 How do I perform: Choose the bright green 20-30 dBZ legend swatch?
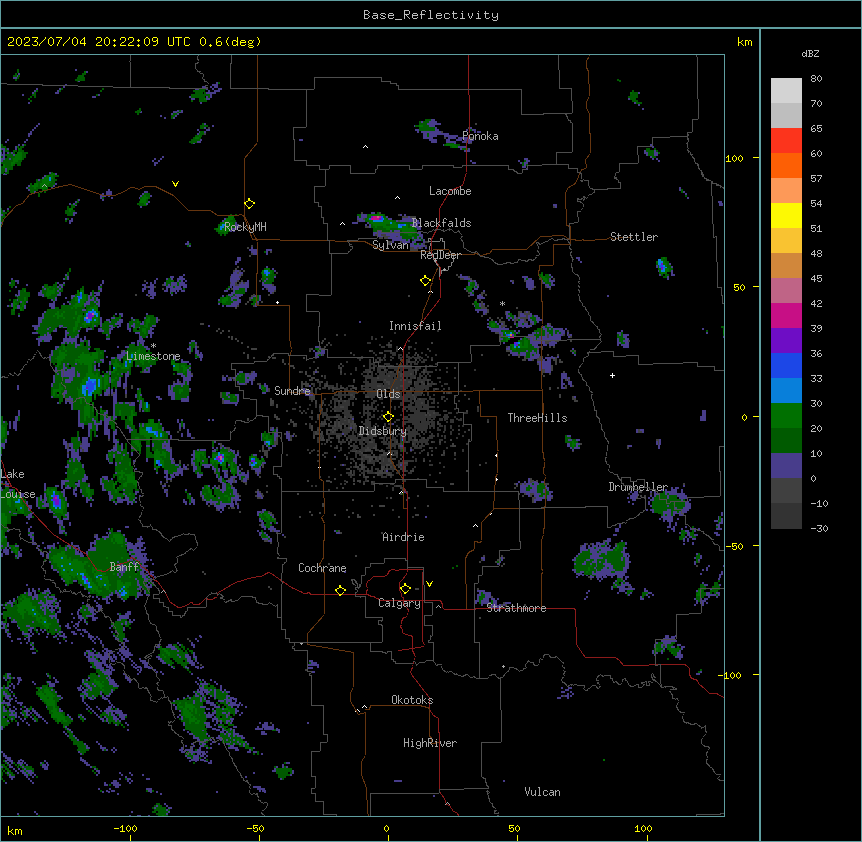click(x=786, y=416)
